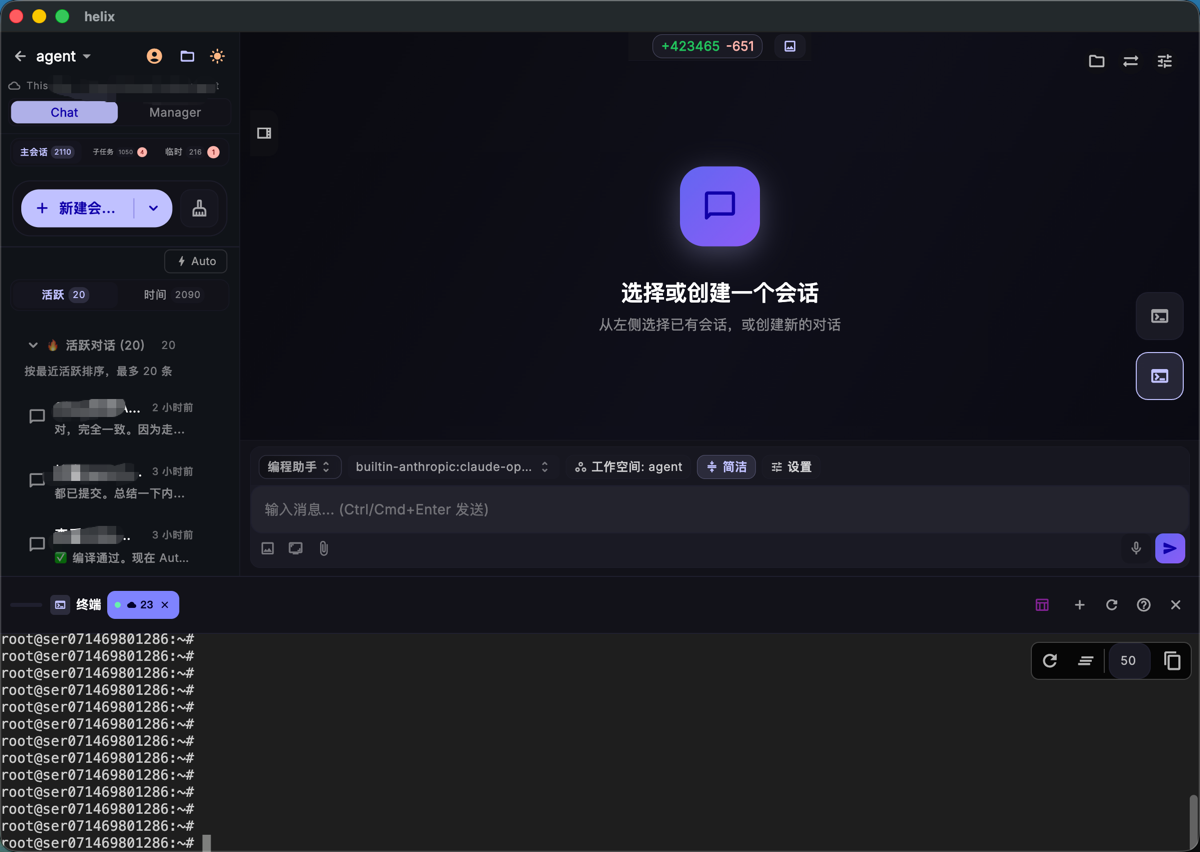Open the top-right folder icon
This screenshot has height=852, width=1200.
pyautogui.click(x=1097, y=61)
